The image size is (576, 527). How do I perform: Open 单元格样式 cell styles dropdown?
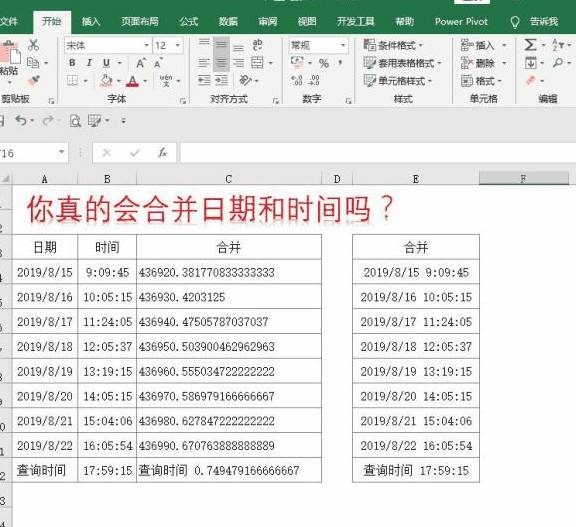[397, 80]
